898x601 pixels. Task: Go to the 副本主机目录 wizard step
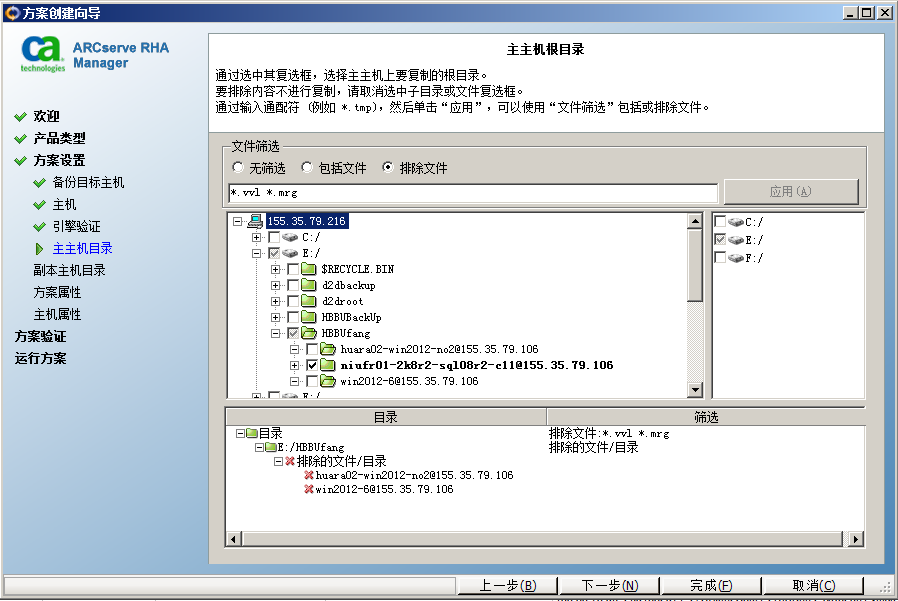[x=69, y=270]
